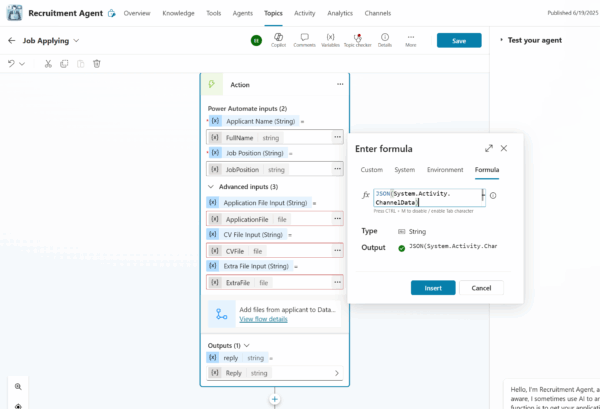Open the ellipsis menu on CVFile row

[337, 250]
